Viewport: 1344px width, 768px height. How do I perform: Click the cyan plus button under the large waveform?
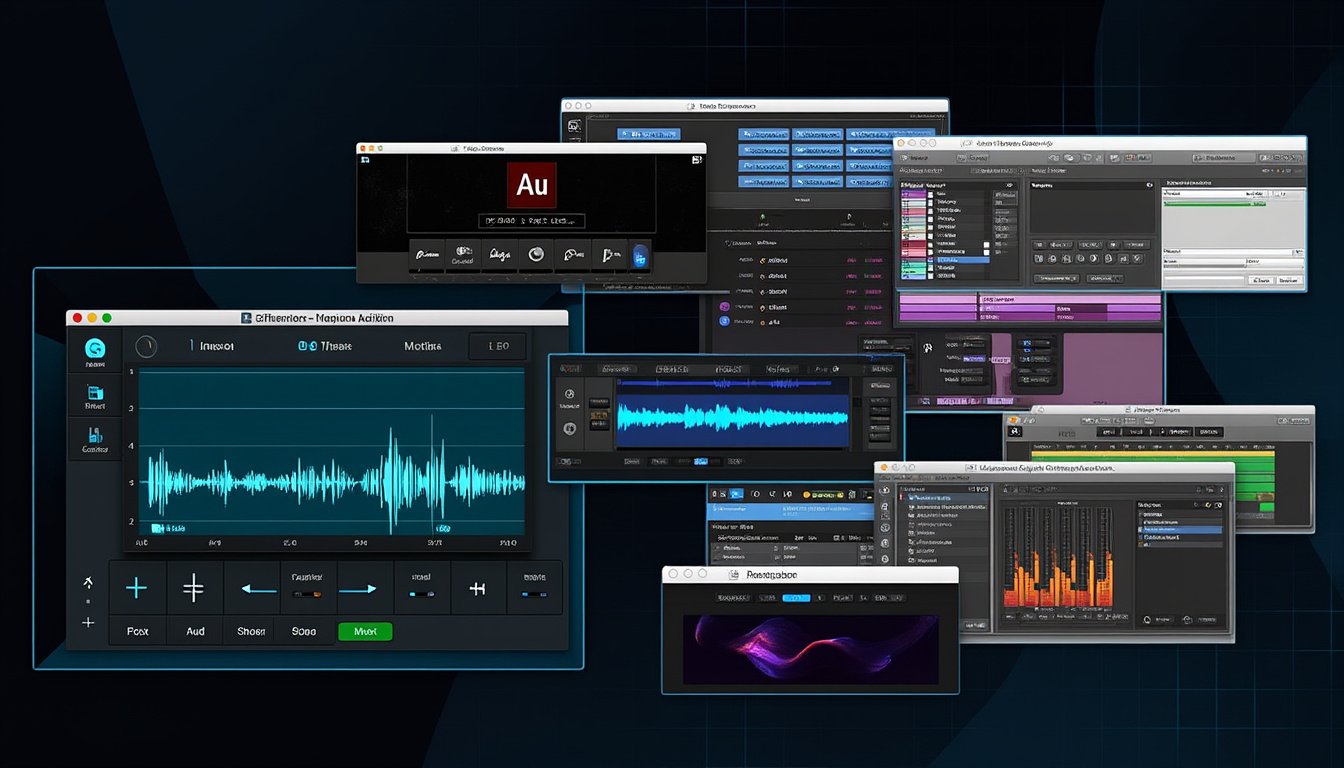point(137,588)
